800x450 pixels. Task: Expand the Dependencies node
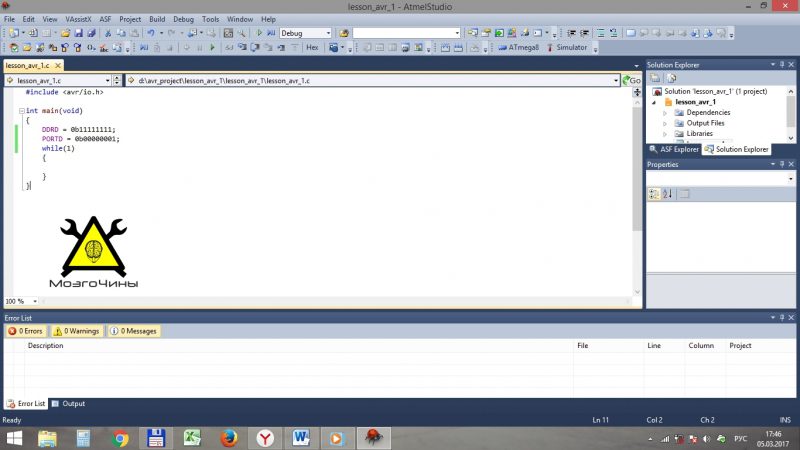coord(665,113)
